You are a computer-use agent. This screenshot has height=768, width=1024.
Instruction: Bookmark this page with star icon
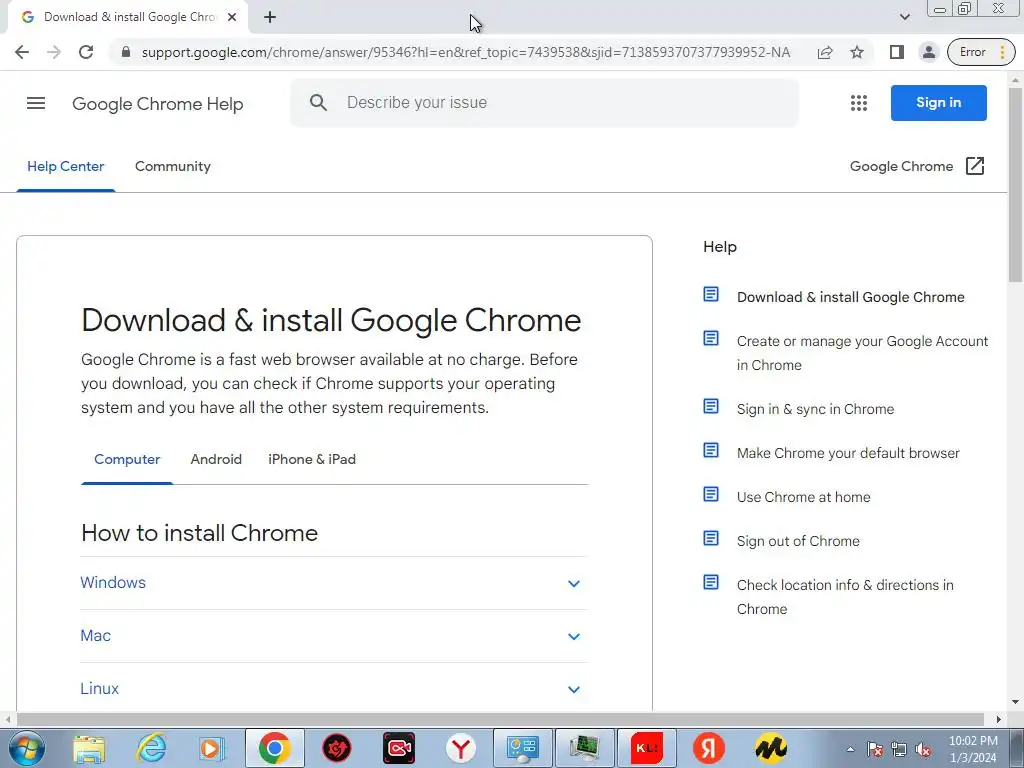tap(857, 52)
